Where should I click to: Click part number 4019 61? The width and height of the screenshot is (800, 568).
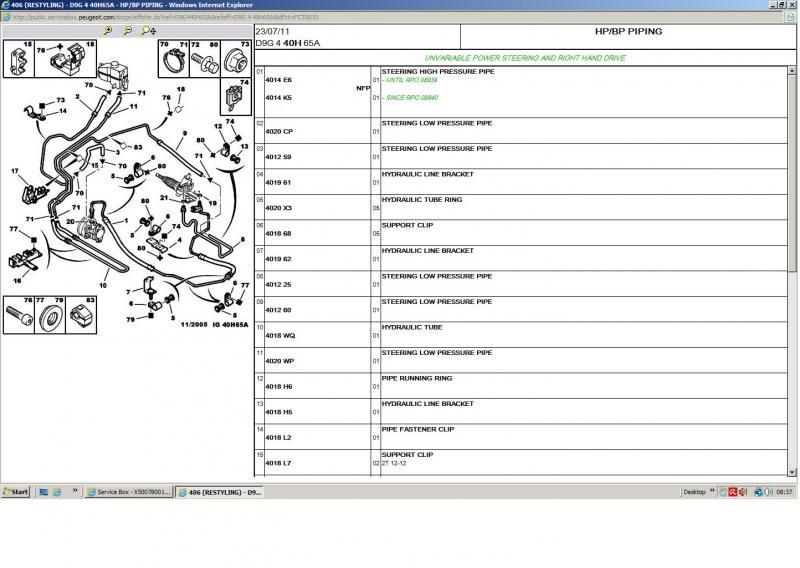tap(278, 182)
